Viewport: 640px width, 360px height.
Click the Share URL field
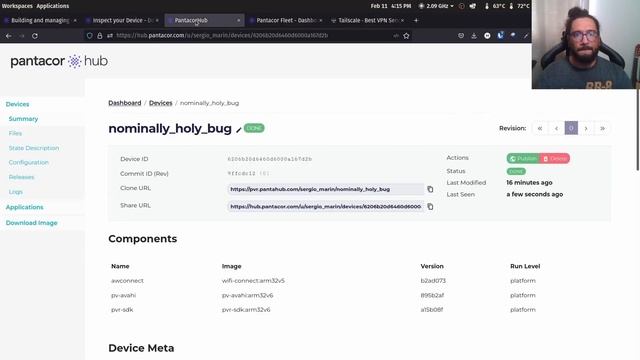326,207
